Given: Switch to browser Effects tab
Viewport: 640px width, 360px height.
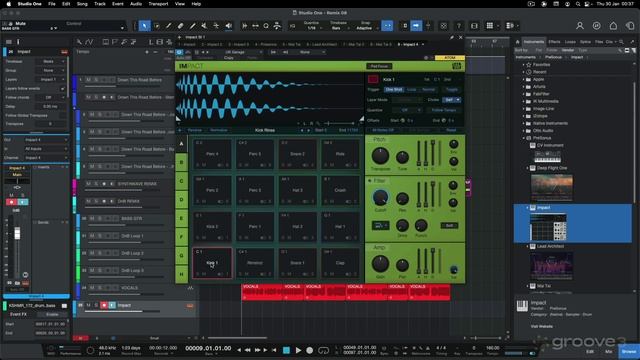Looking at the screenshot, I should click(554, 42).
